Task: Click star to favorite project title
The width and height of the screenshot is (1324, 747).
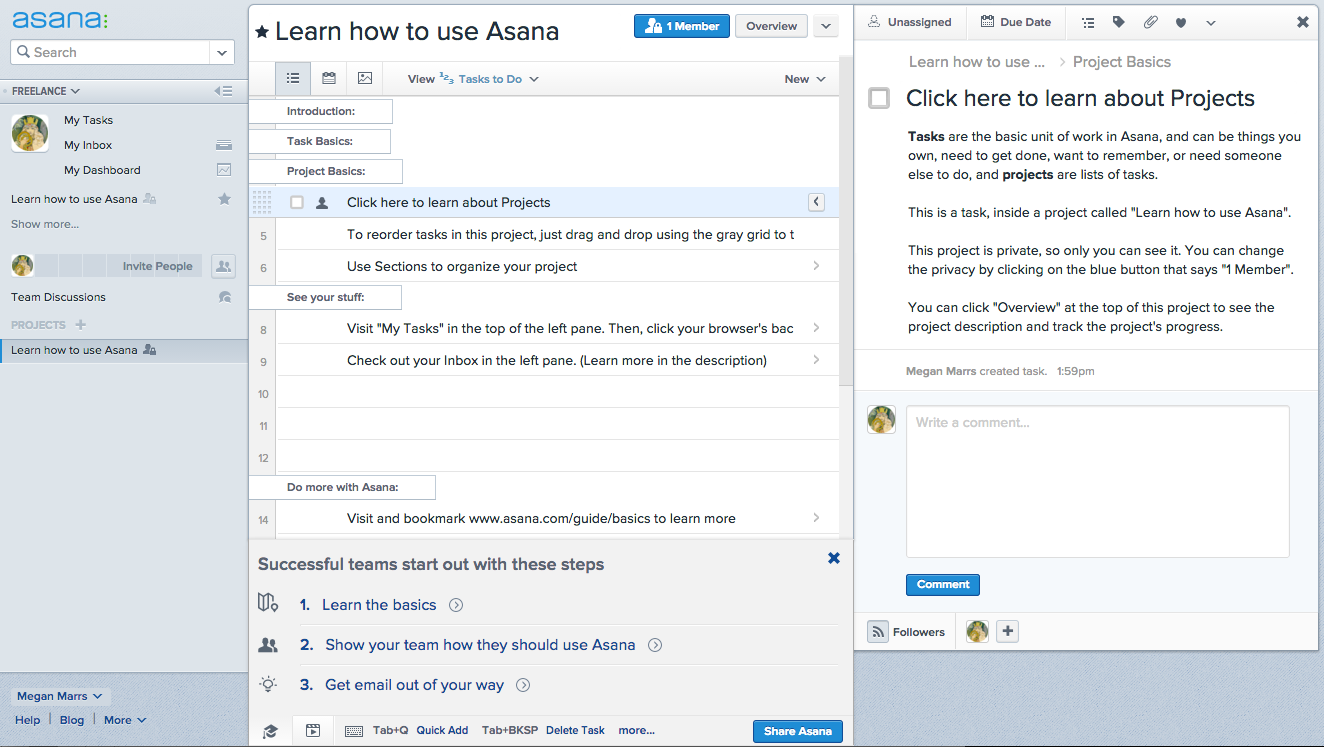Action: (262, 32)
